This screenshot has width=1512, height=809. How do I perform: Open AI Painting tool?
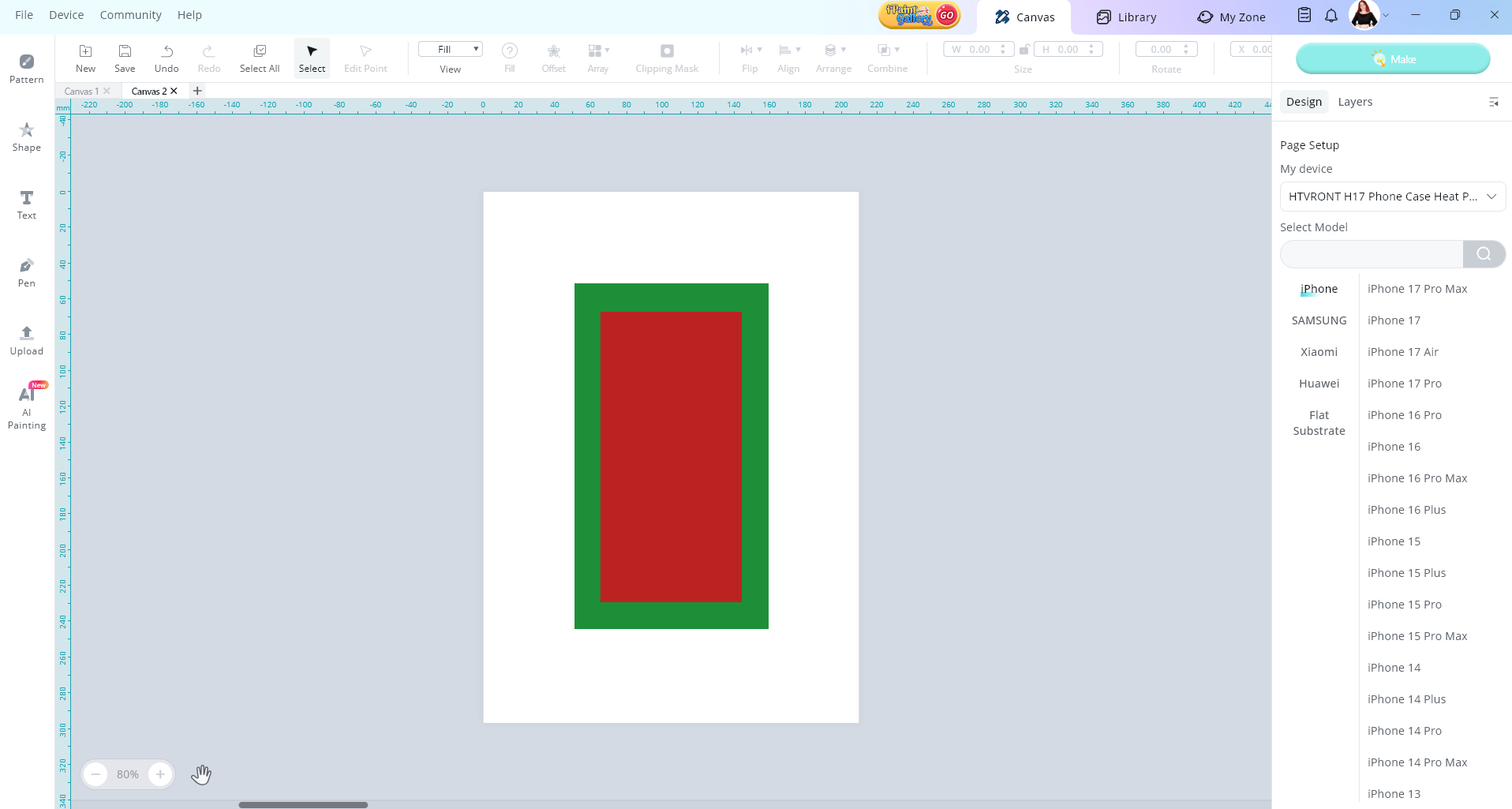pyautogui.click(x=26, y=407)
